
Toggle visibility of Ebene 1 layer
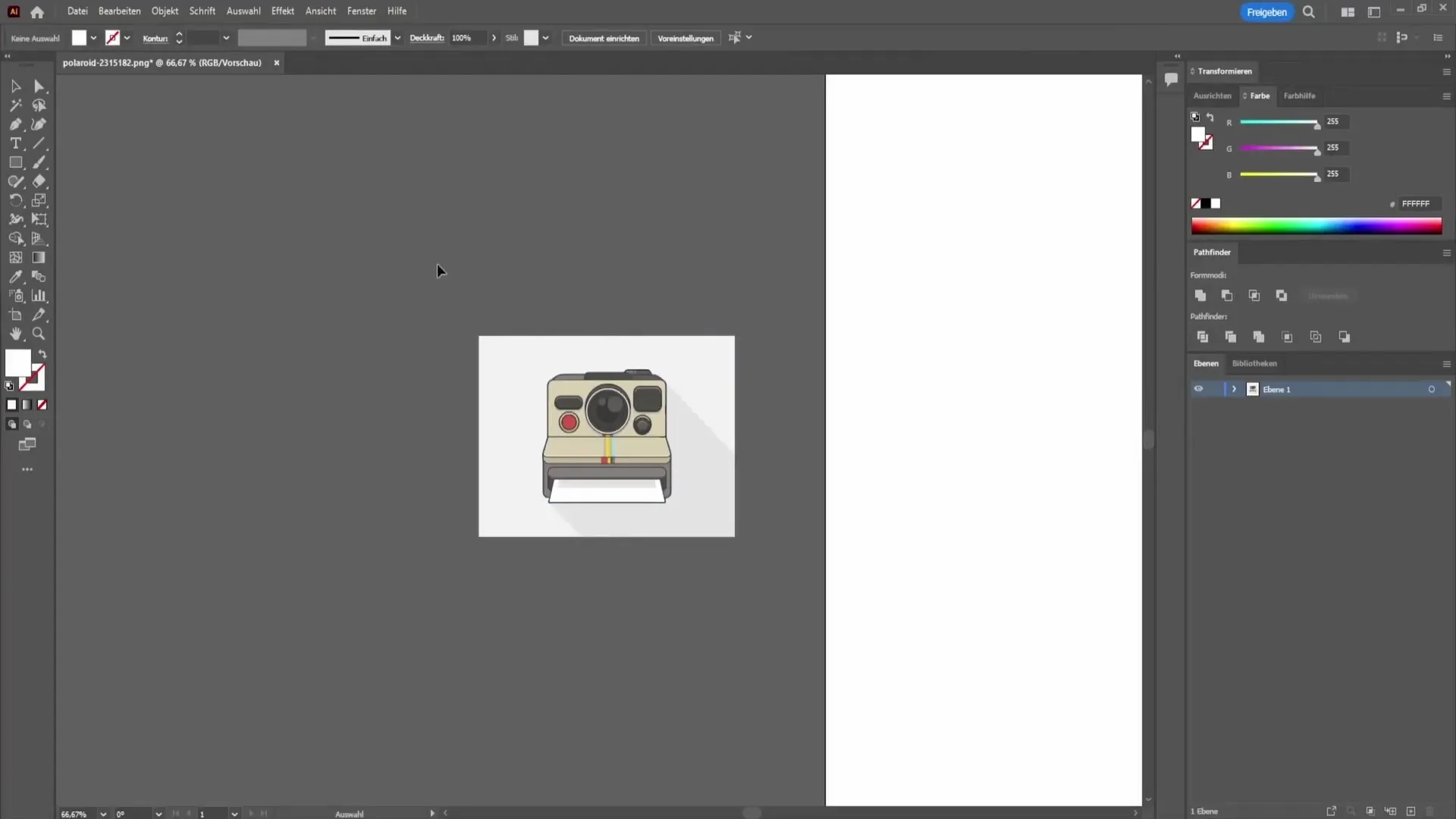point(1198,389)
